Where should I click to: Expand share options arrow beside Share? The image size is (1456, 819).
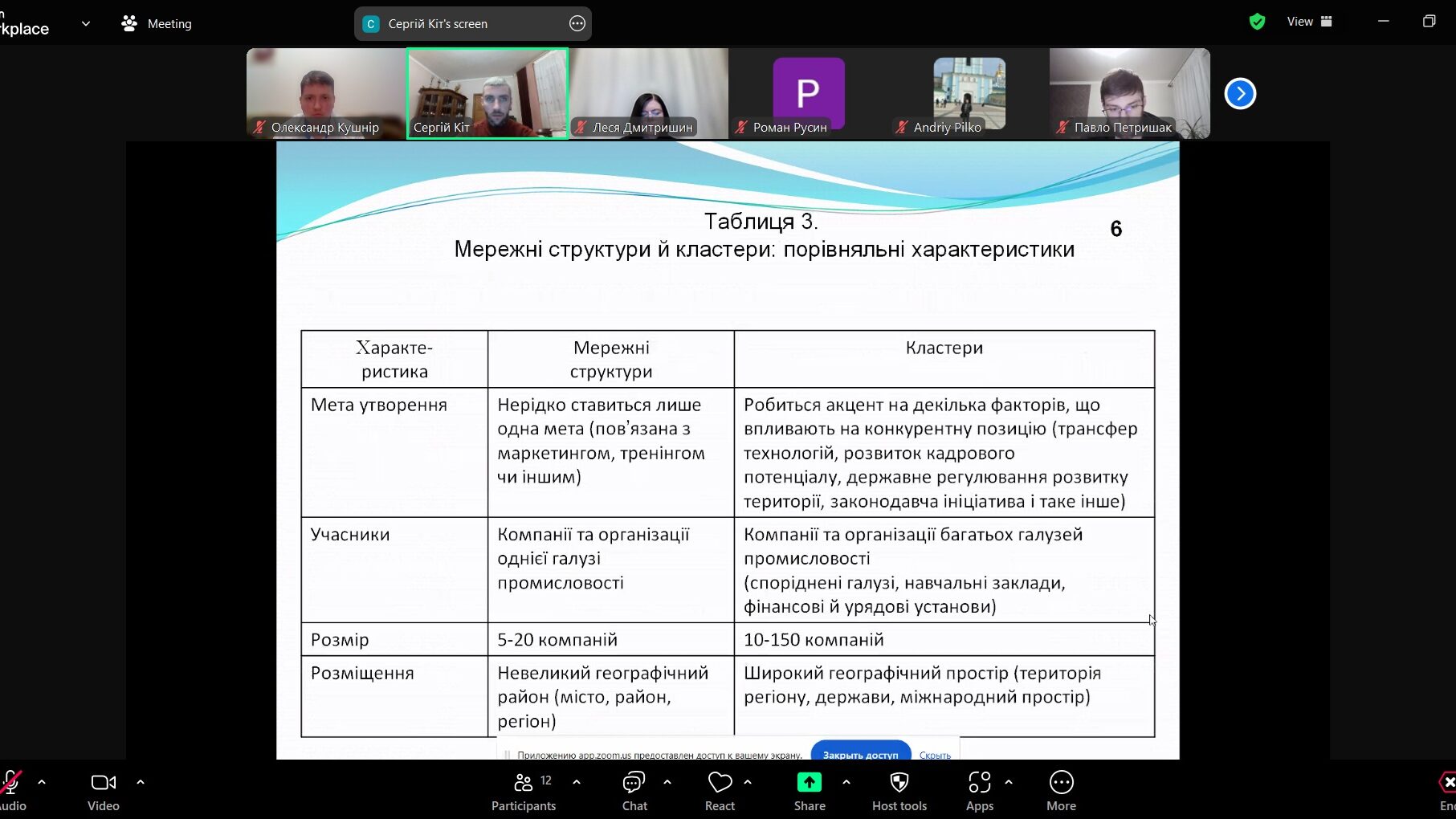click(x=846, y=781)
